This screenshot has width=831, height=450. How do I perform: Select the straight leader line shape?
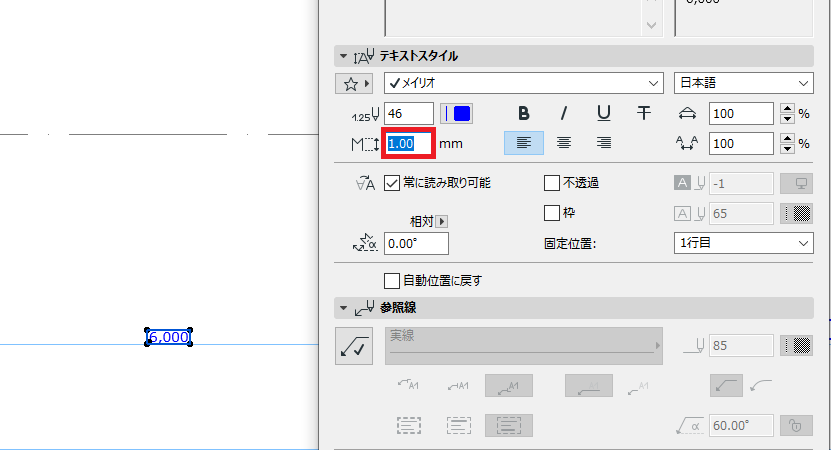point(726,386)
